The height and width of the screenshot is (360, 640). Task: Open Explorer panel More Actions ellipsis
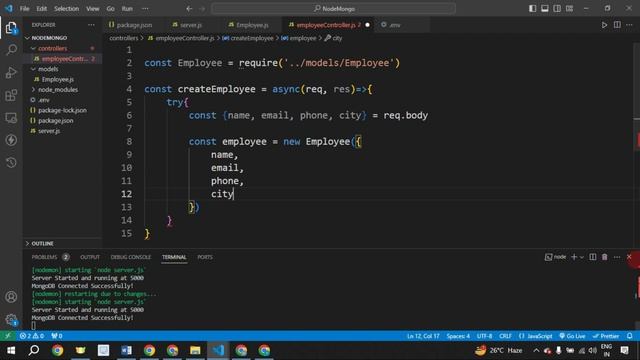point(91,25)
